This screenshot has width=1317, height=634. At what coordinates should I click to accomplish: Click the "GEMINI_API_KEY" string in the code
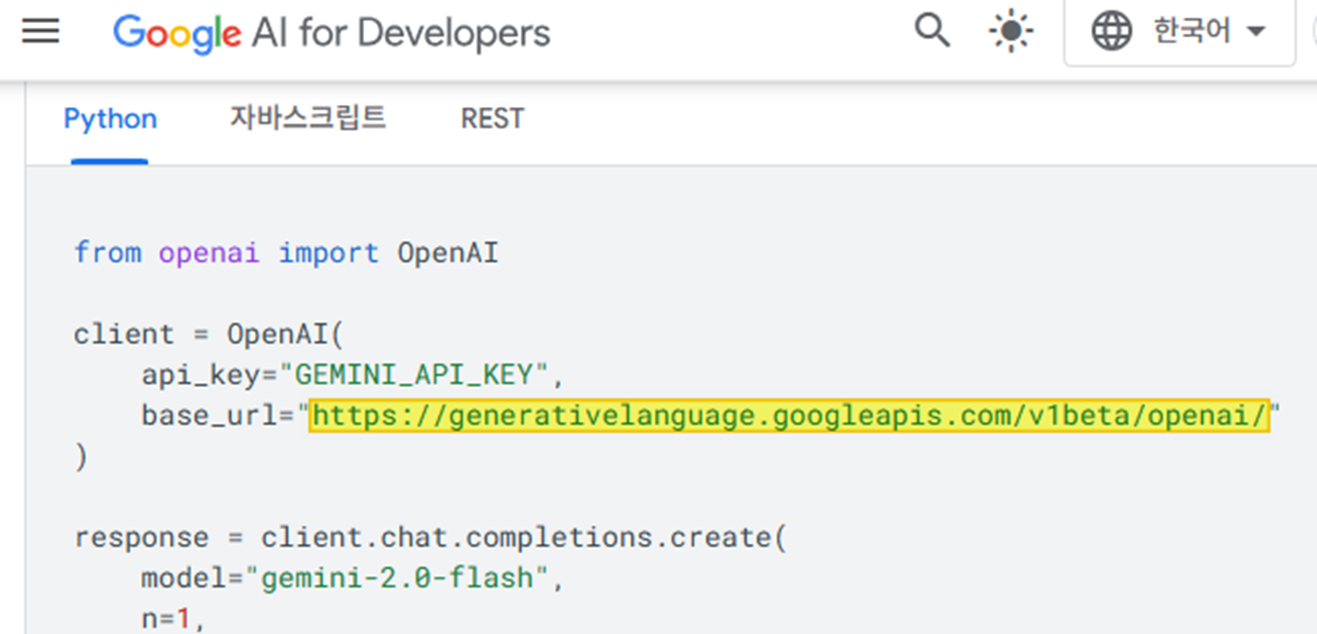413,375
